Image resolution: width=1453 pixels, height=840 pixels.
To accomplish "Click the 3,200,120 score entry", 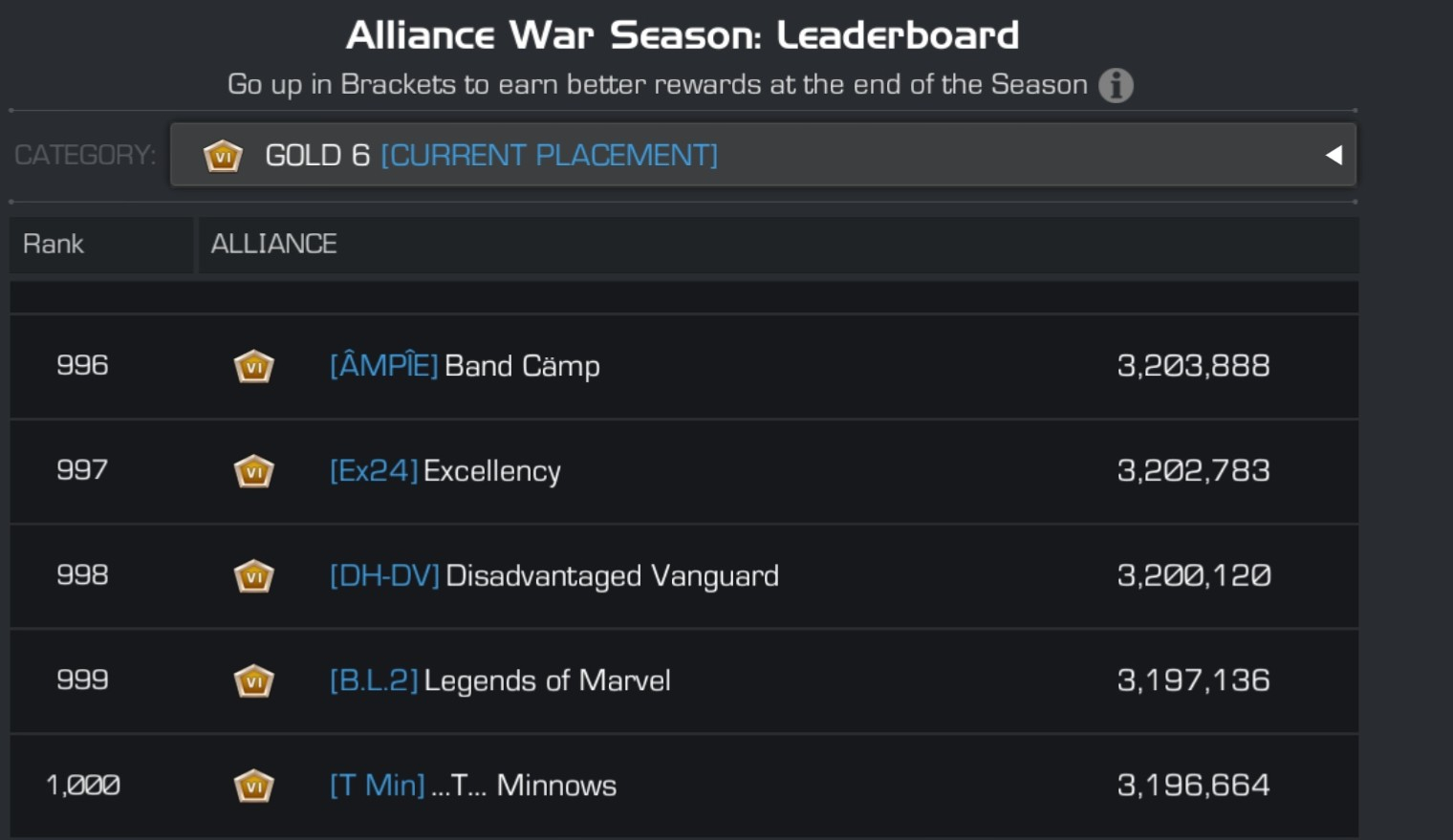I will coord(1194,575).
